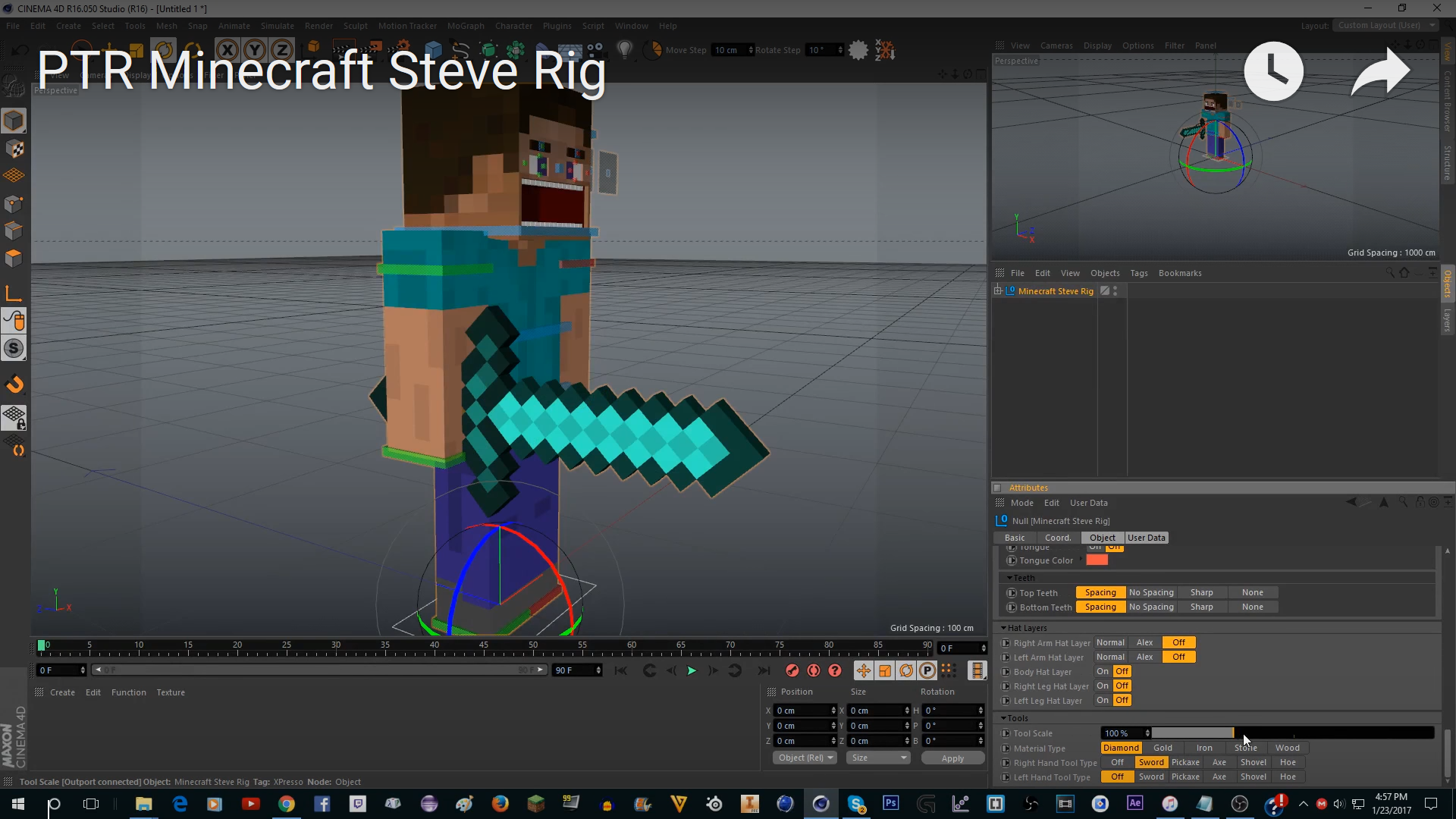
Task: Adjust the Tool Scale slider
Action: pyautogui.click(x=1293, y=733)
